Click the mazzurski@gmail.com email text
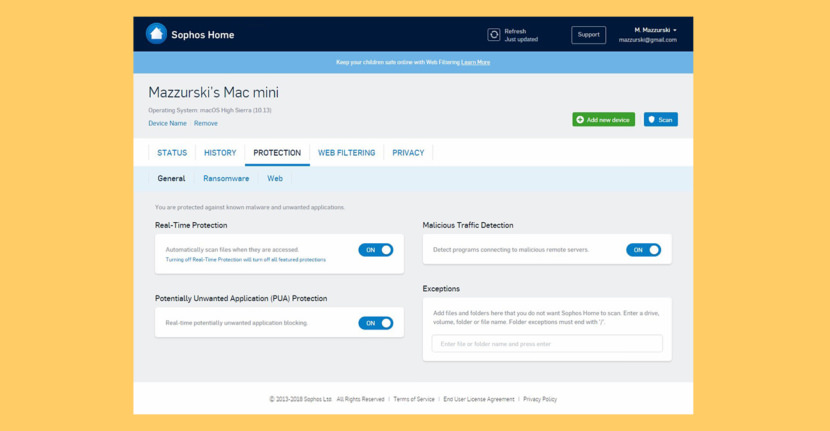This screenshot has height=431, width=830. (x=647, y=40)
